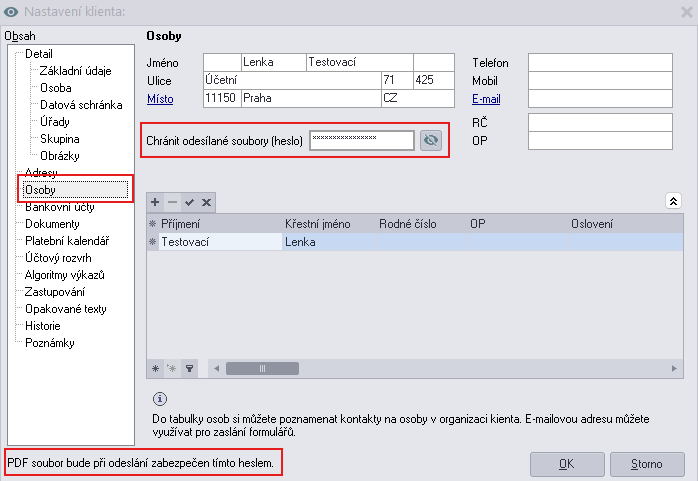Click the horizontal scrollbar thumb in the table
Image resolution: width=698 pixels, height=481 pixels.
pos(262,368)
